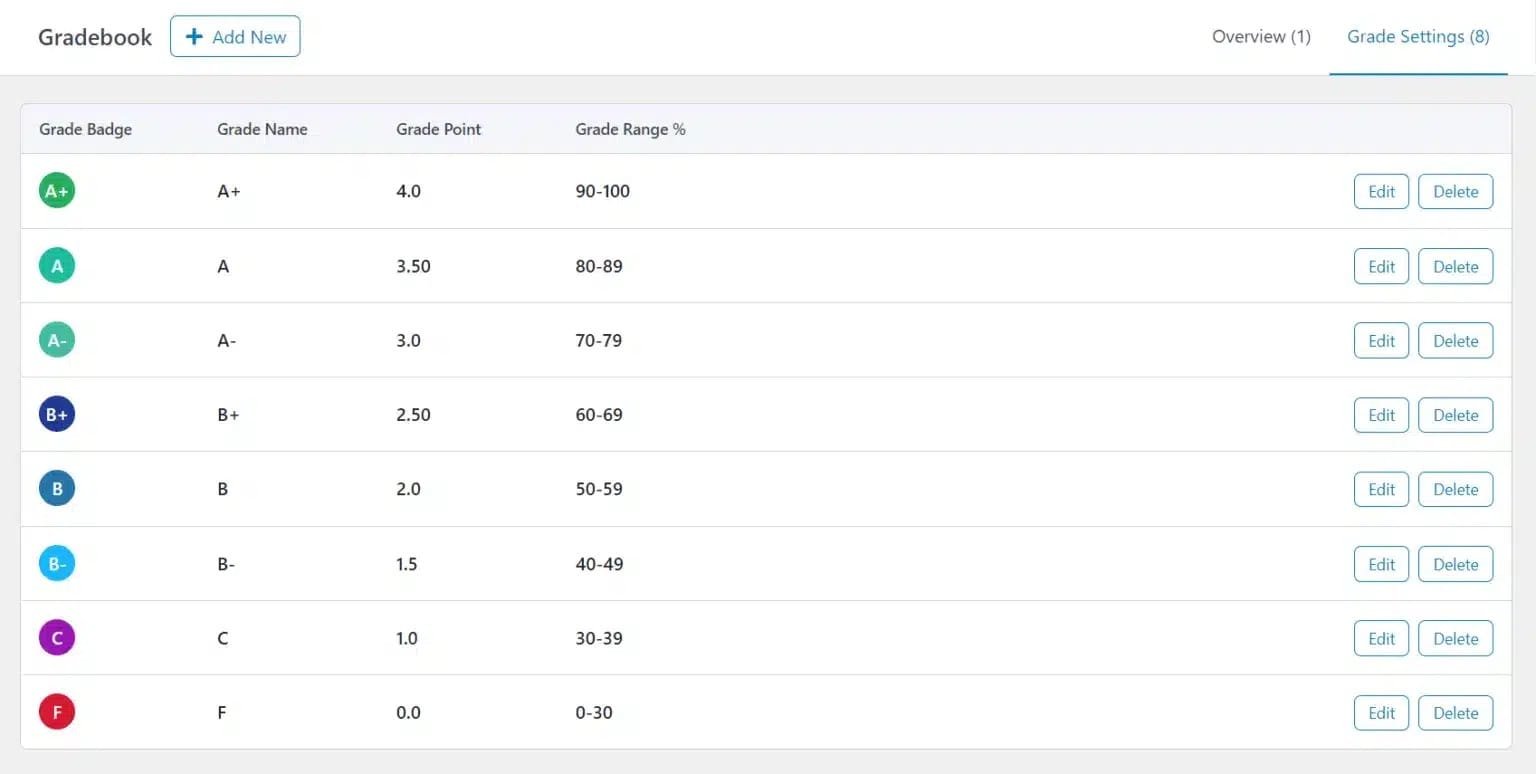
Task: Click the teal A grade badge
Action: (x=57, y=266)
